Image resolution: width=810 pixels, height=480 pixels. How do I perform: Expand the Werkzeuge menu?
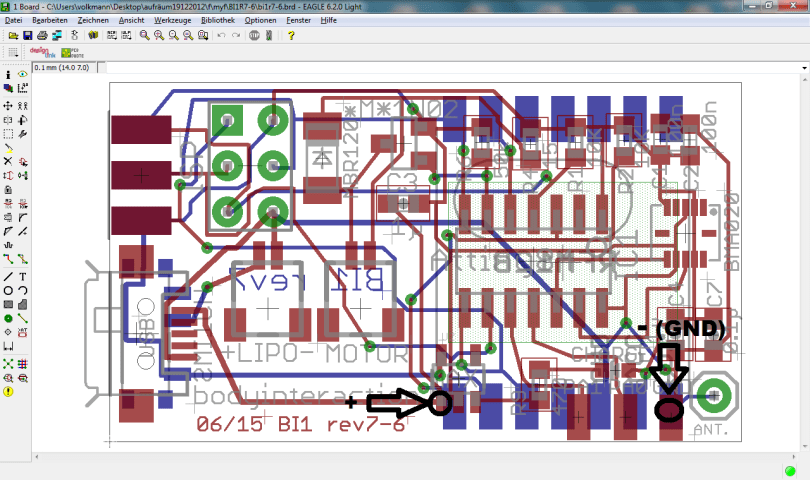(x=173, y=20)
